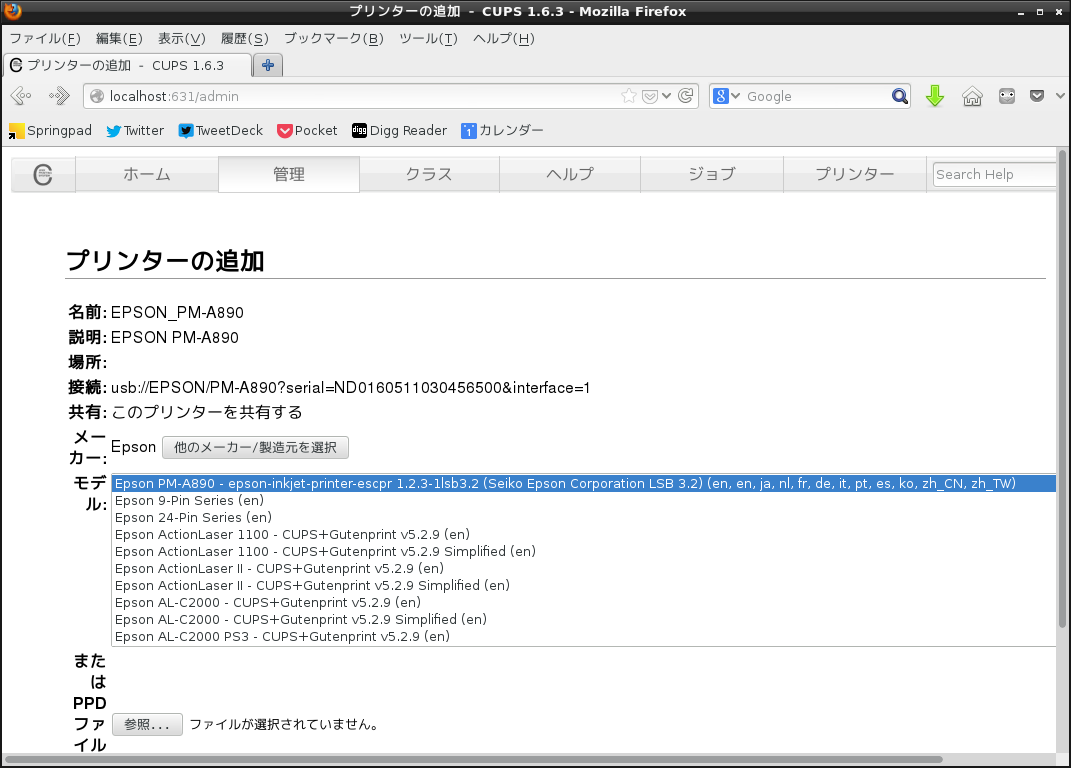This screenshot has width=1071, height=768.
Task: Open a new tab with plus button
Action: pyautogui.click(x=268, y=65)
